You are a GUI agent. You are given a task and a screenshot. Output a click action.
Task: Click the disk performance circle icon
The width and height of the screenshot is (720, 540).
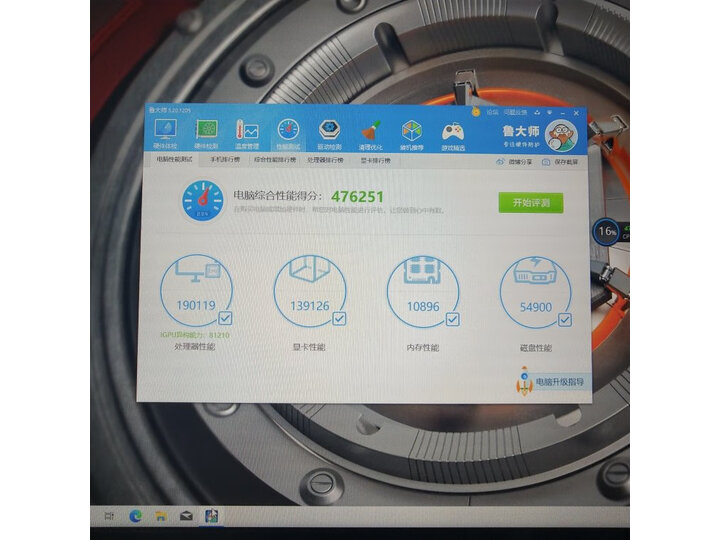(x=535, y=292)
